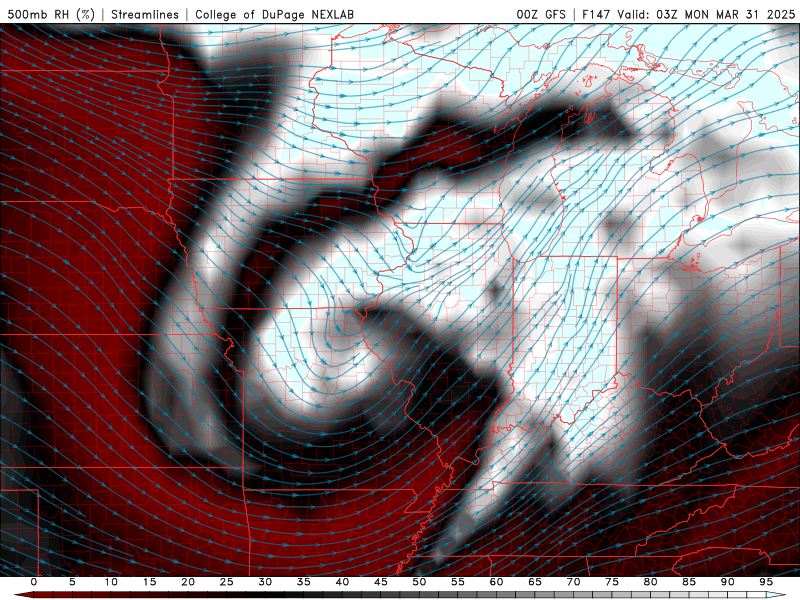Click the color scale label "15"

[149, 582]
